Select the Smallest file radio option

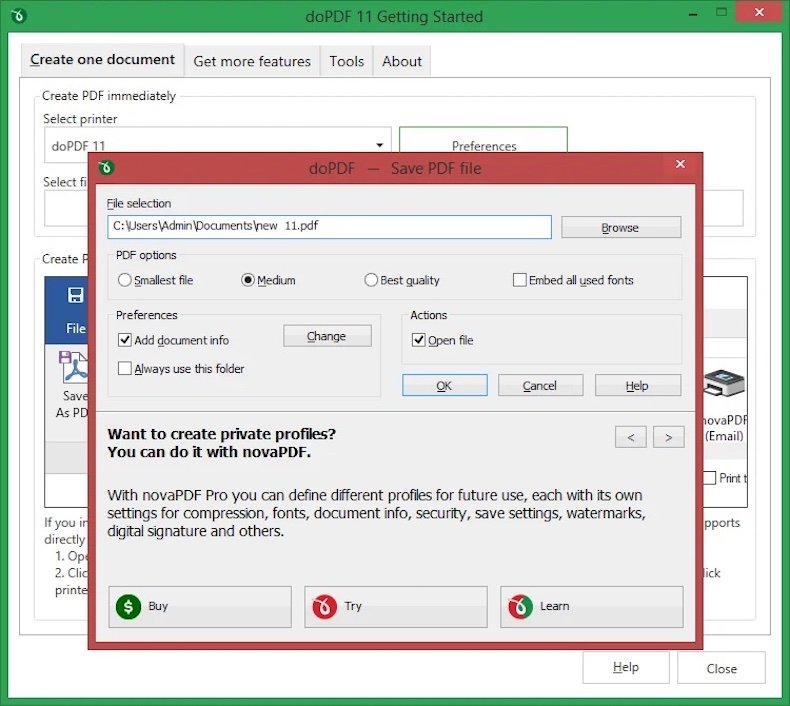click(x=125, y=281)
